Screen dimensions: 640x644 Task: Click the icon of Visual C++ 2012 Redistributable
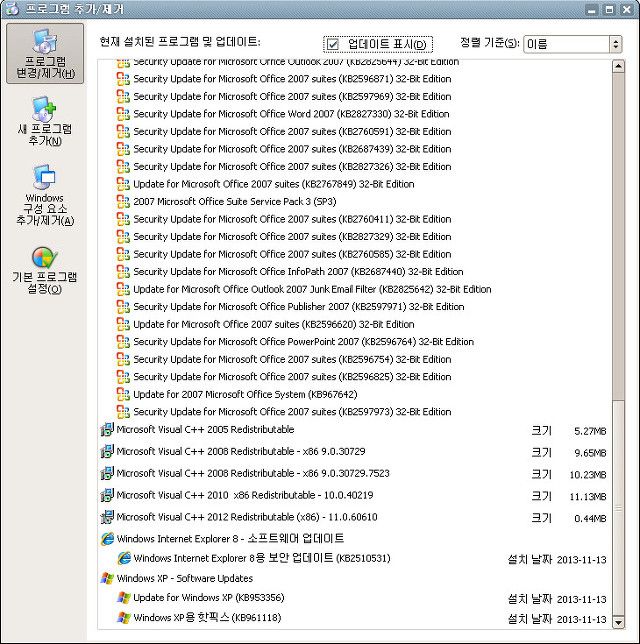pyautogui.click(x=107, y=517)
